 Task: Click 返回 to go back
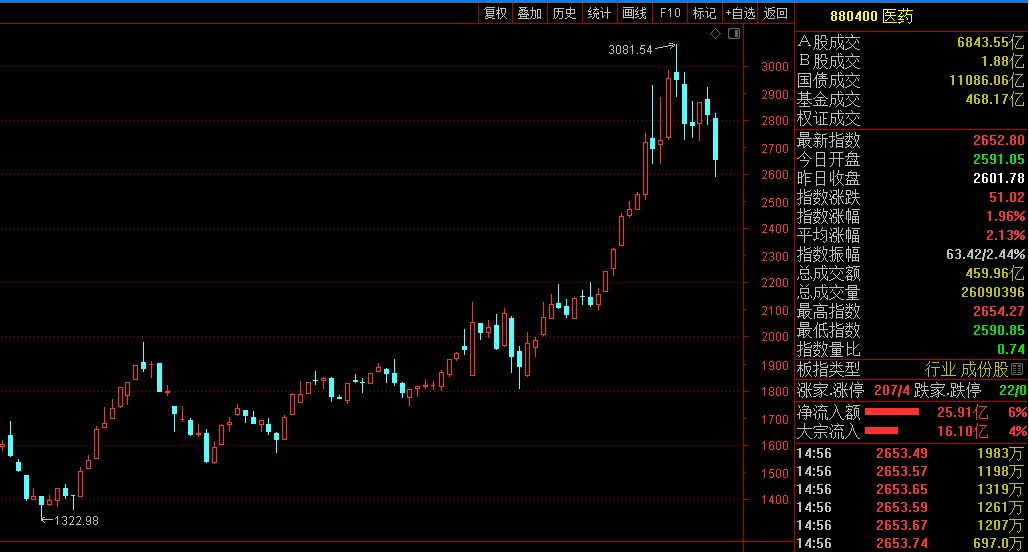point(775,13)
